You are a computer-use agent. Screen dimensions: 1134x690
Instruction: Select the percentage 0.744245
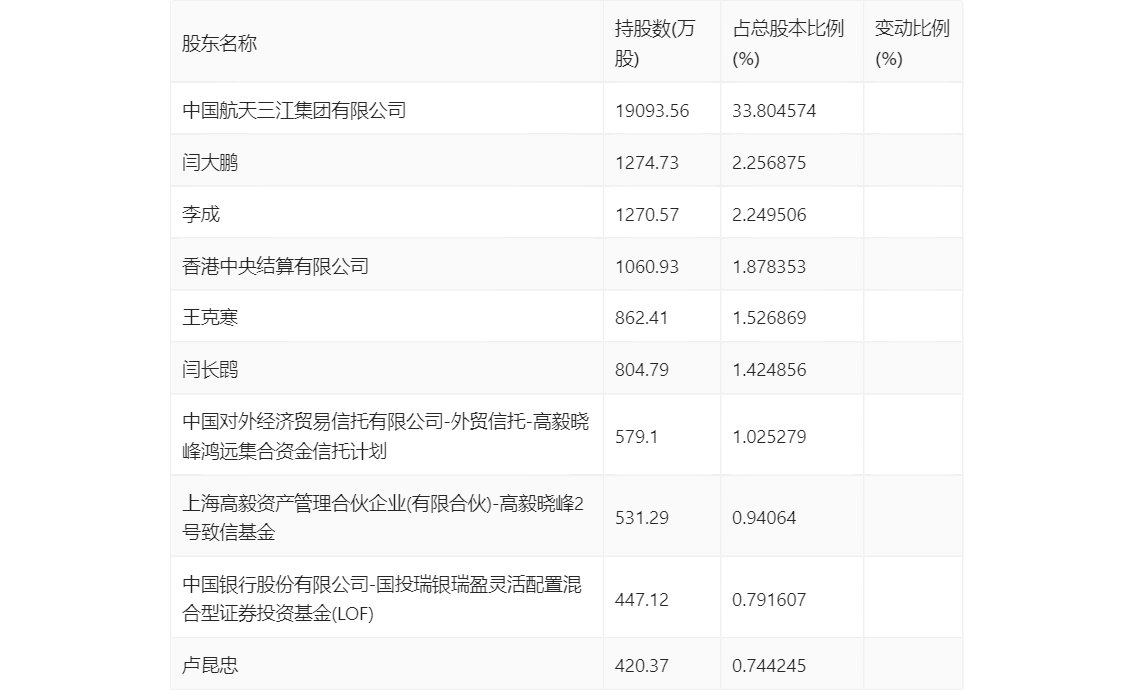[x=769, y=665]
